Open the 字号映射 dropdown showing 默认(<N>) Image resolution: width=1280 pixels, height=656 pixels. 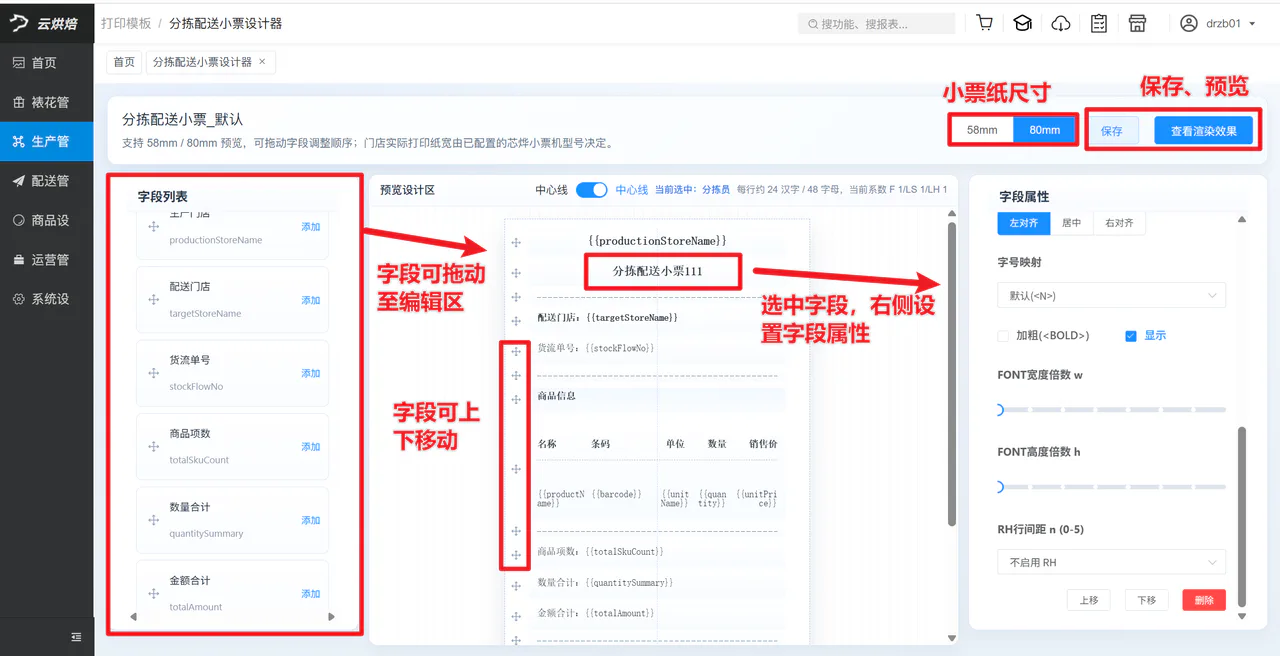click(x=1111, y=295)
